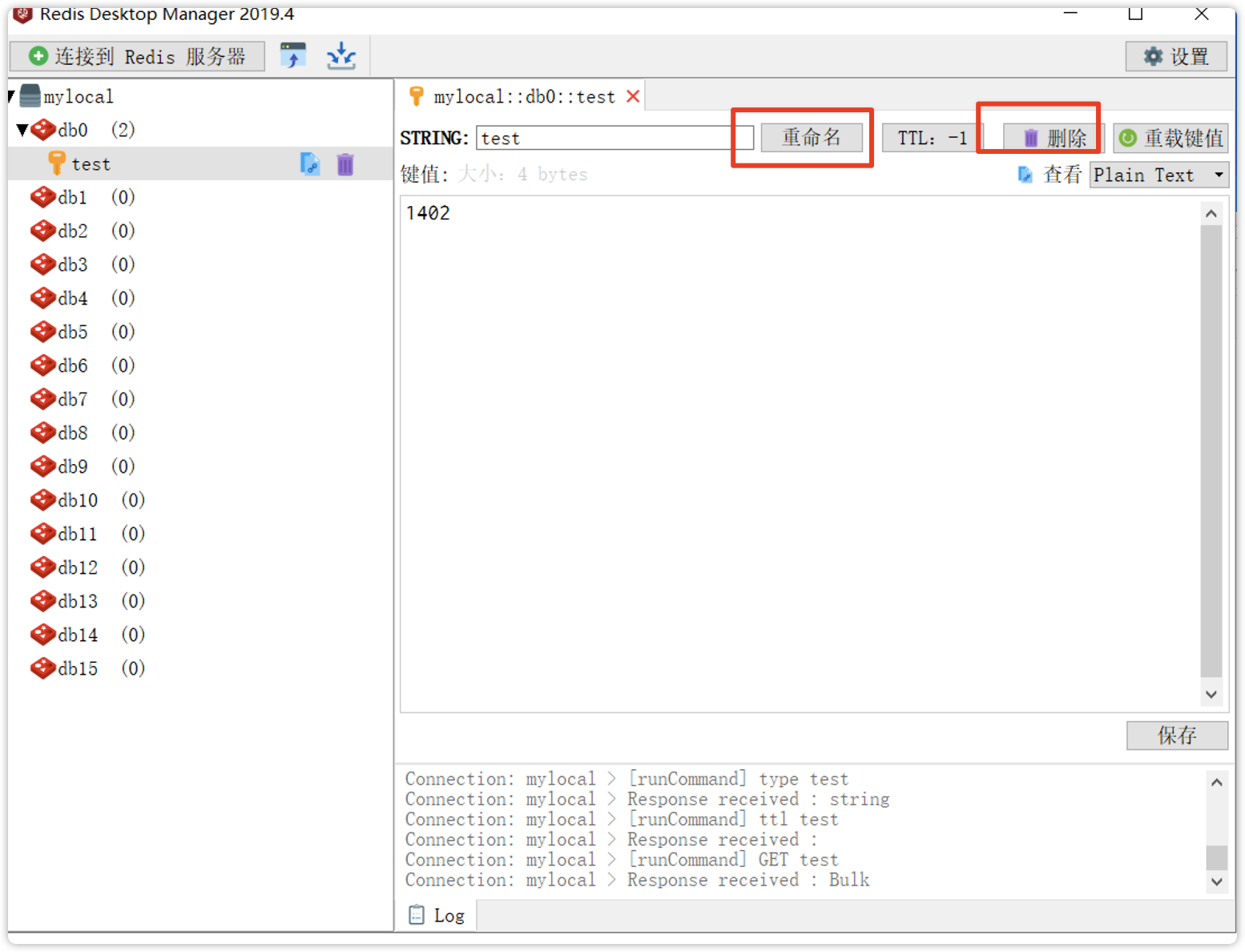
Task: Click the db0 count '(2)'
Action: click(x=123, y=130)
